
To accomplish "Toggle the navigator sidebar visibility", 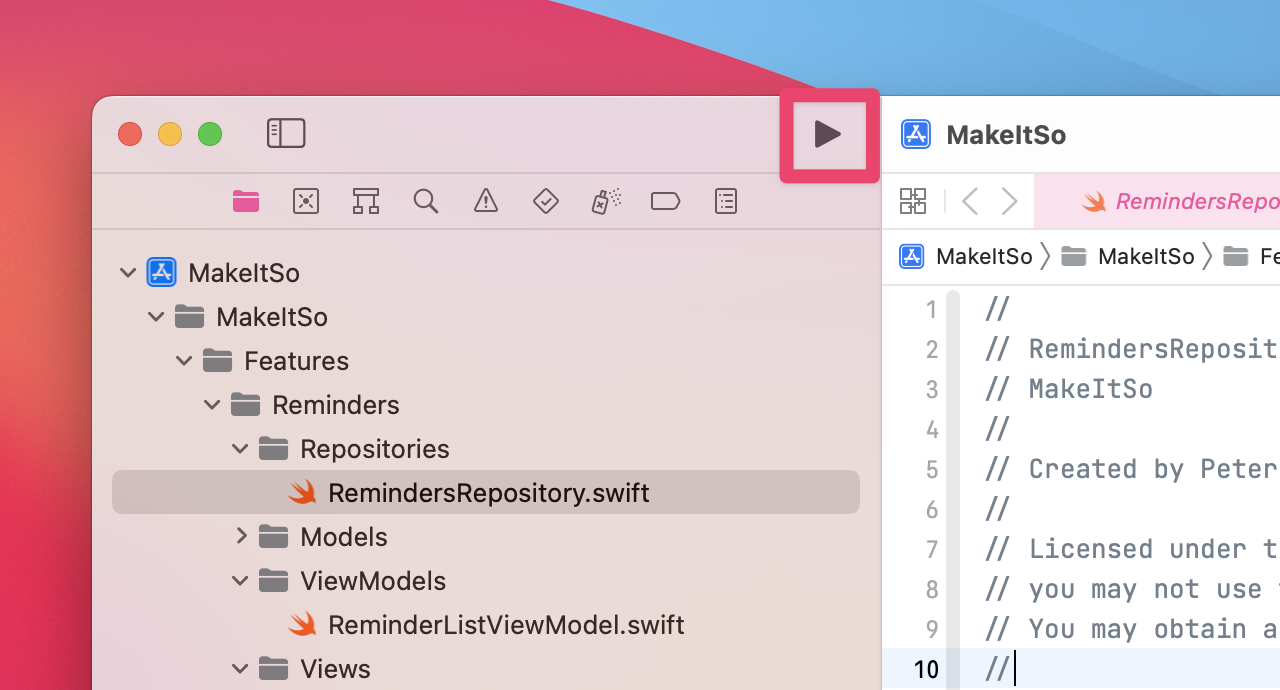I will (286, 134).
